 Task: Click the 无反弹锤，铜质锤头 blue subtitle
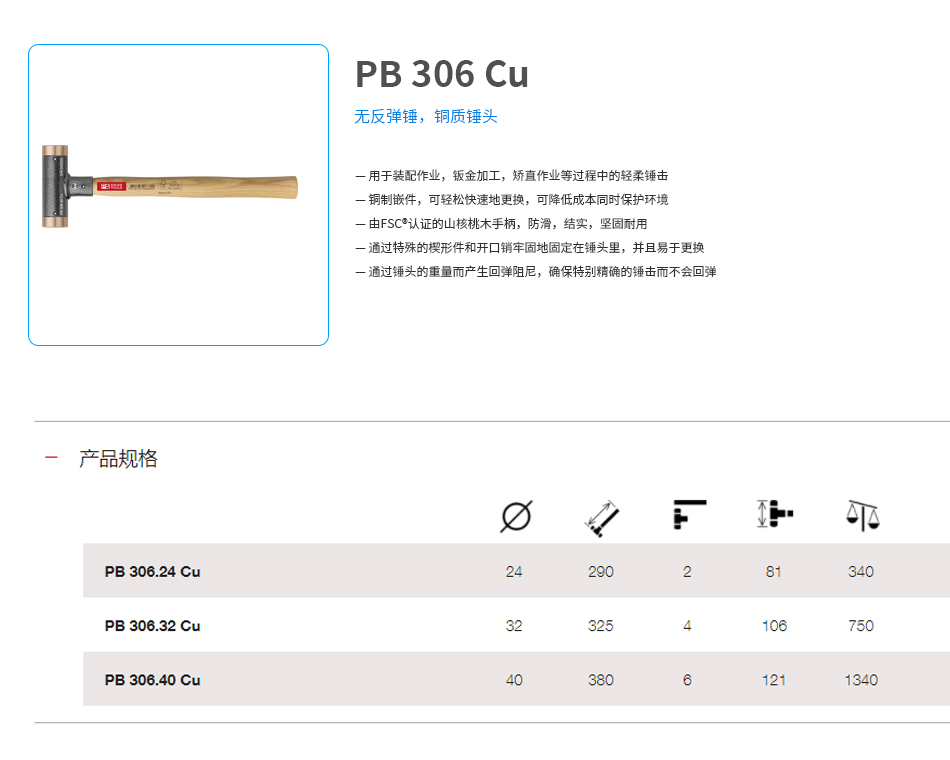425,117
